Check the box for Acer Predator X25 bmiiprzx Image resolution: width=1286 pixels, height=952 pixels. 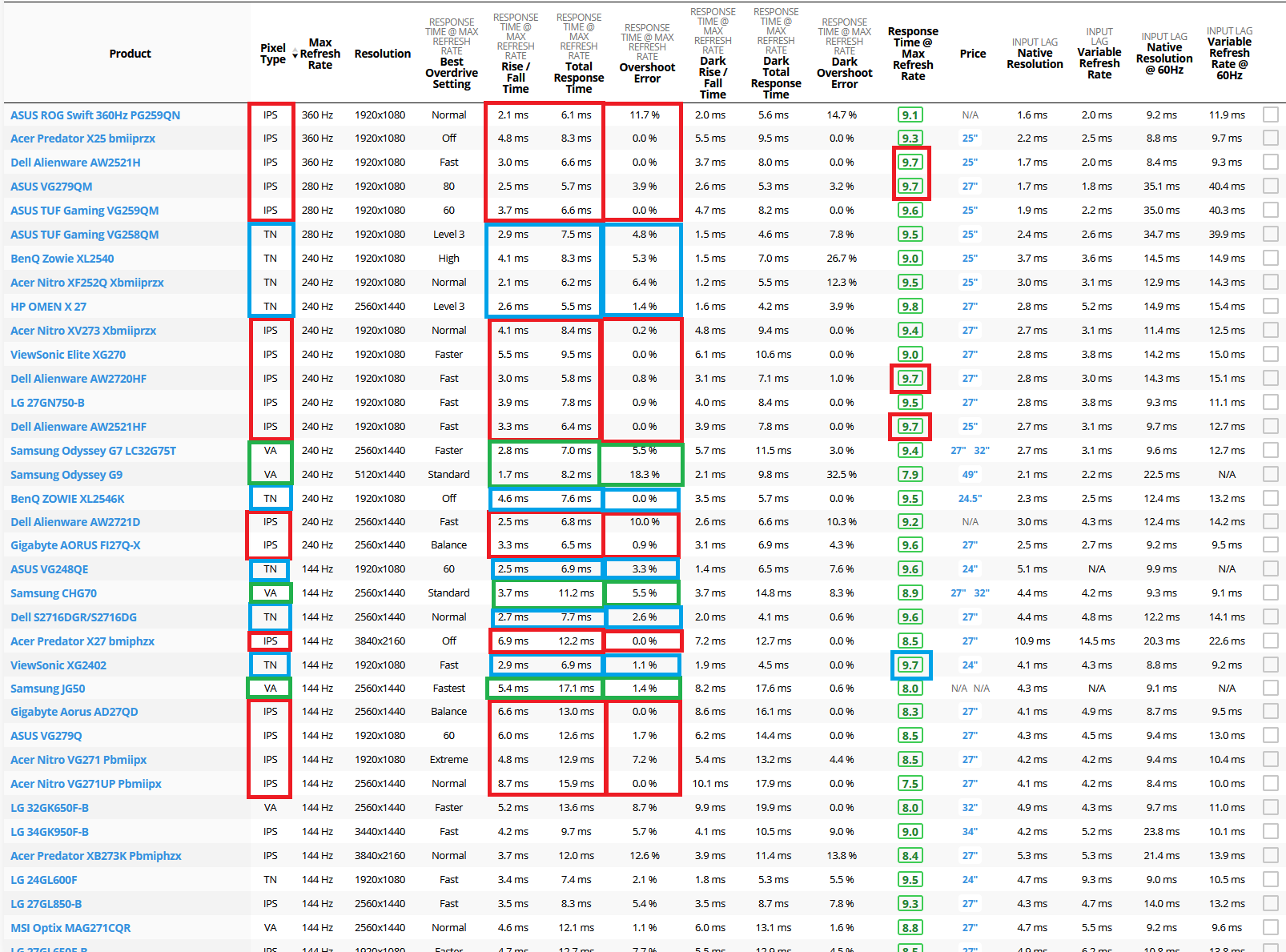click(1270, 138)
